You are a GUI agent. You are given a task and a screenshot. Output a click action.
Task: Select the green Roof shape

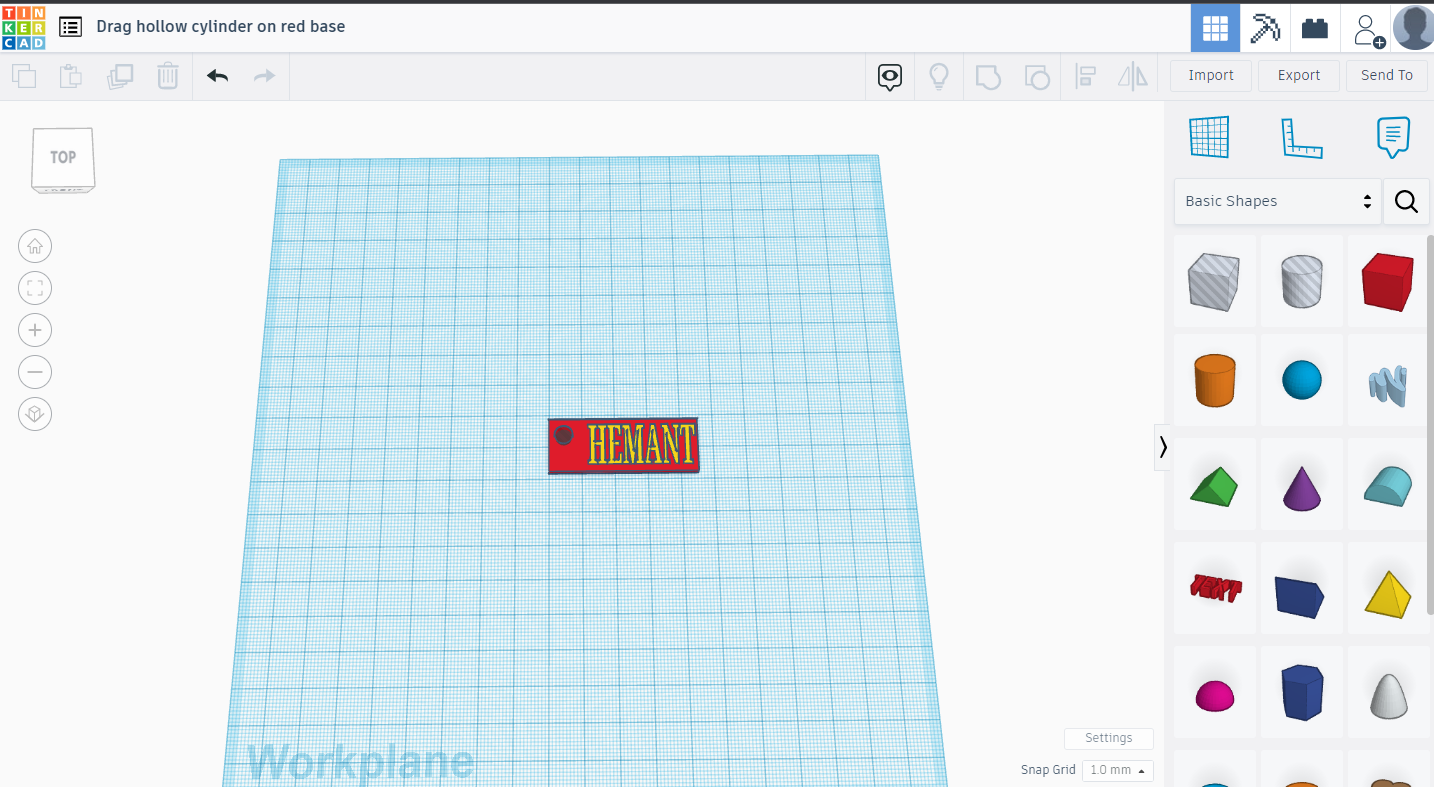click(1214, 486)
